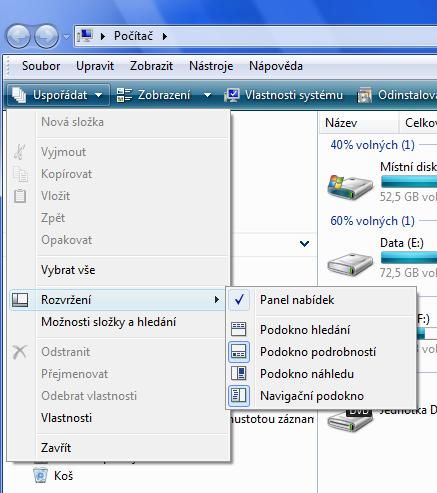Expand the Rozvržení submenu arrow
This screenshot has height=493, width=437.
click(x=217, y=300)
